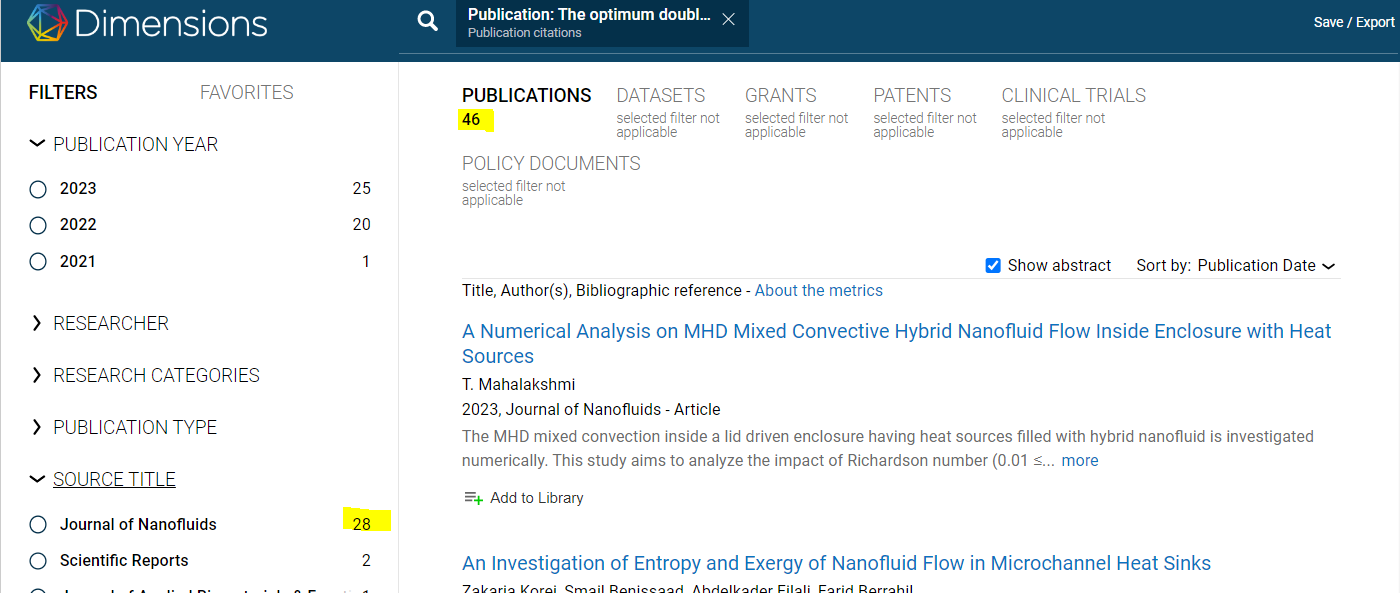Click the Save / Export button
The height and width of the screenshot is (593, 1400).
pyautogui.click(x=1353, y=22)
